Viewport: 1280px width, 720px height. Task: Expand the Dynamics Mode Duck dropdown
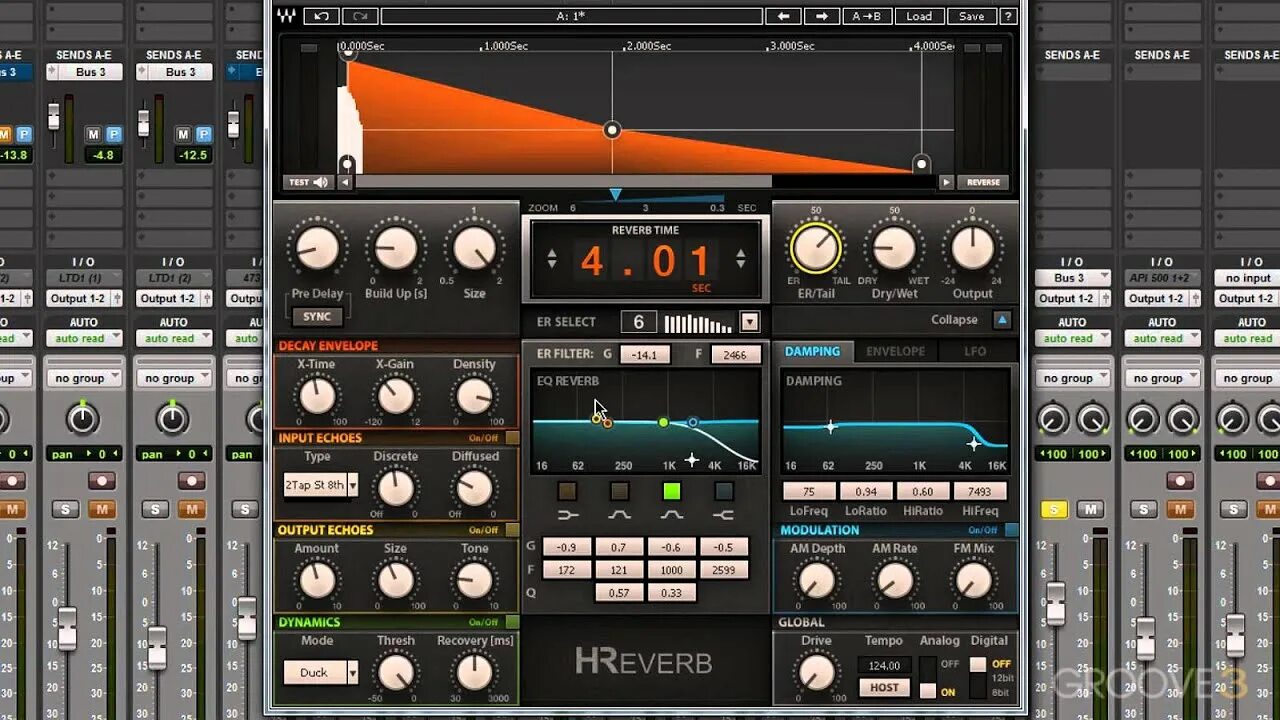(320, 672)
